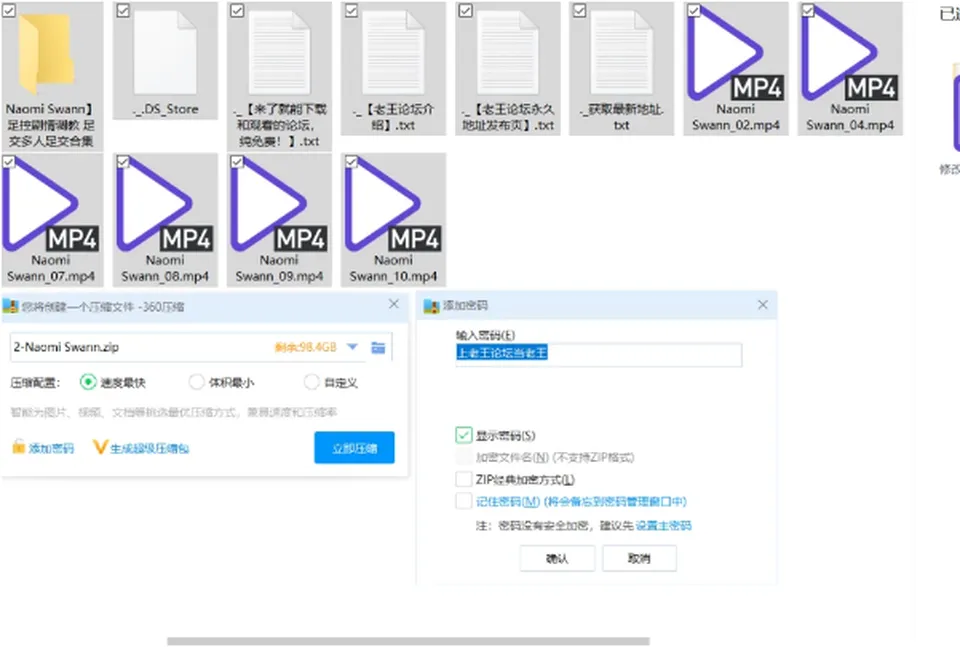
Task: Click the horizontal scrollbar at the window bottom
Action: click(x=408, y=641)
